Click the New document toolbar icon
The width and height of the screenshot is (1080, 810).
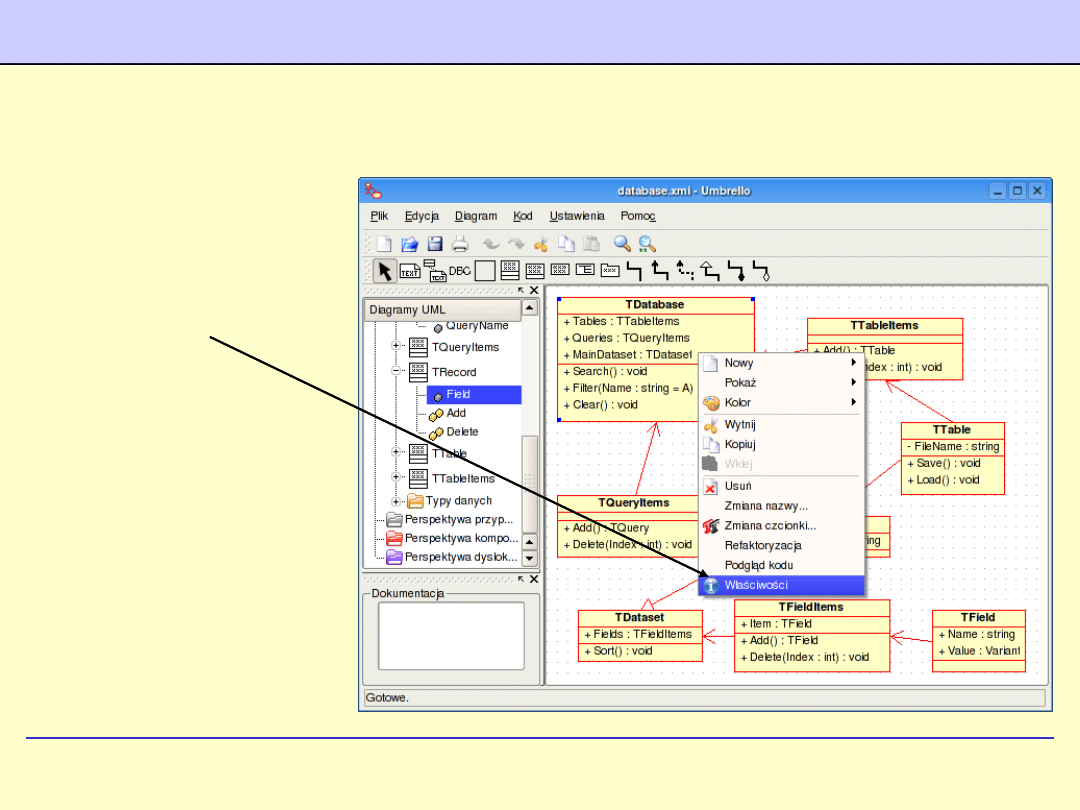click(x=384, y=243)
